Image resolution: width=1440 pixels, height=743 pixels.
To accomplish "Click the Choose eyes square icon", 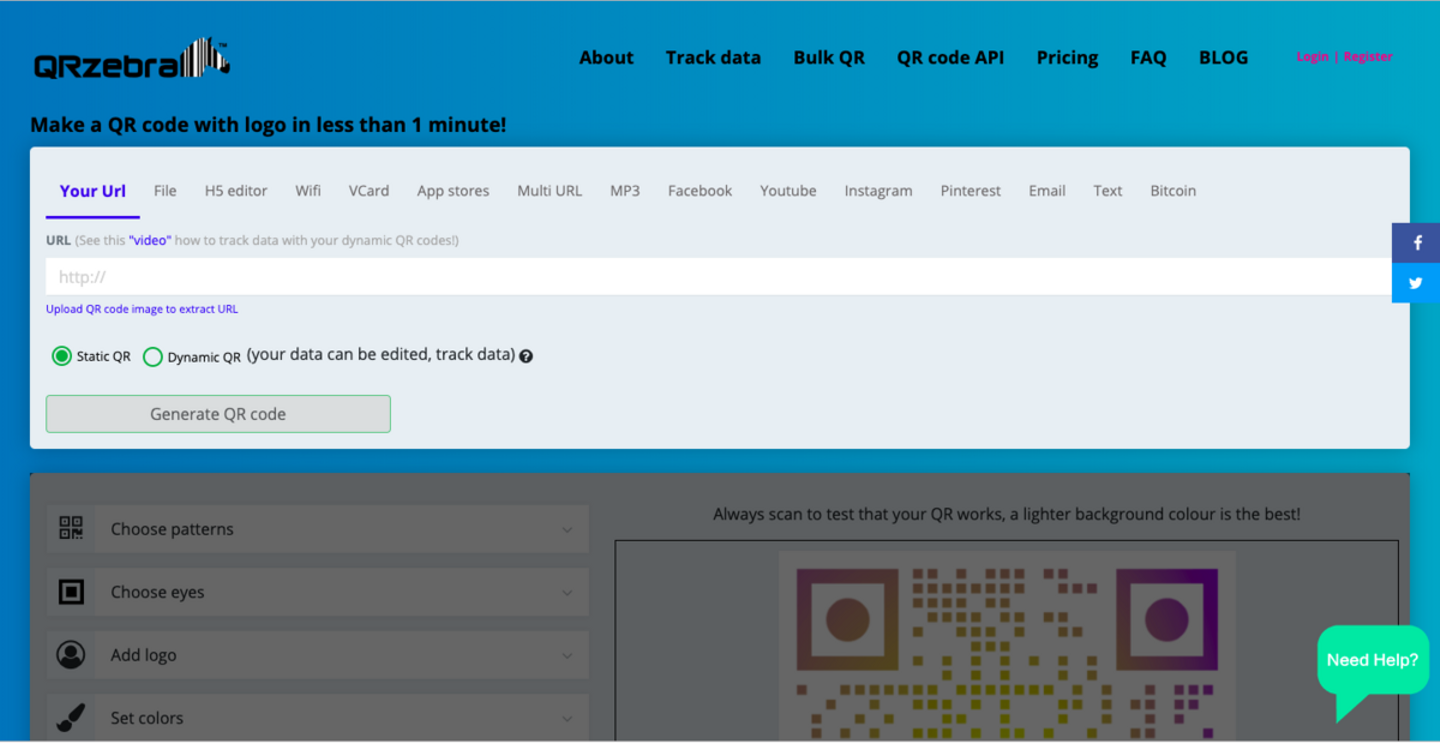I will 71,592.
